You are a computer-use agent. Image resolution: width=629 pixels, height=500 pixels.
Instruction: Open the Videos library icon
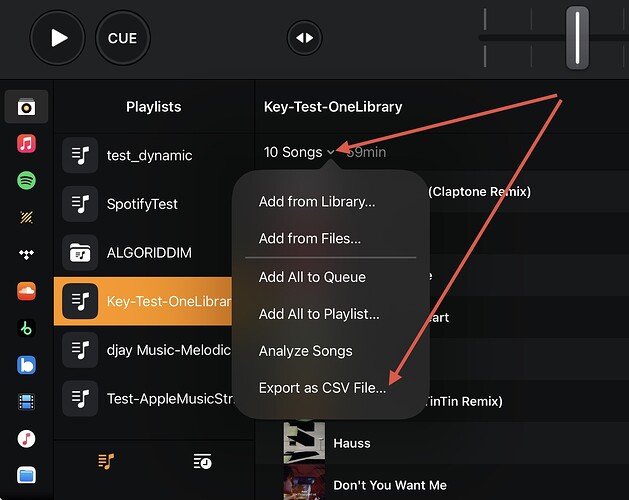26,402
